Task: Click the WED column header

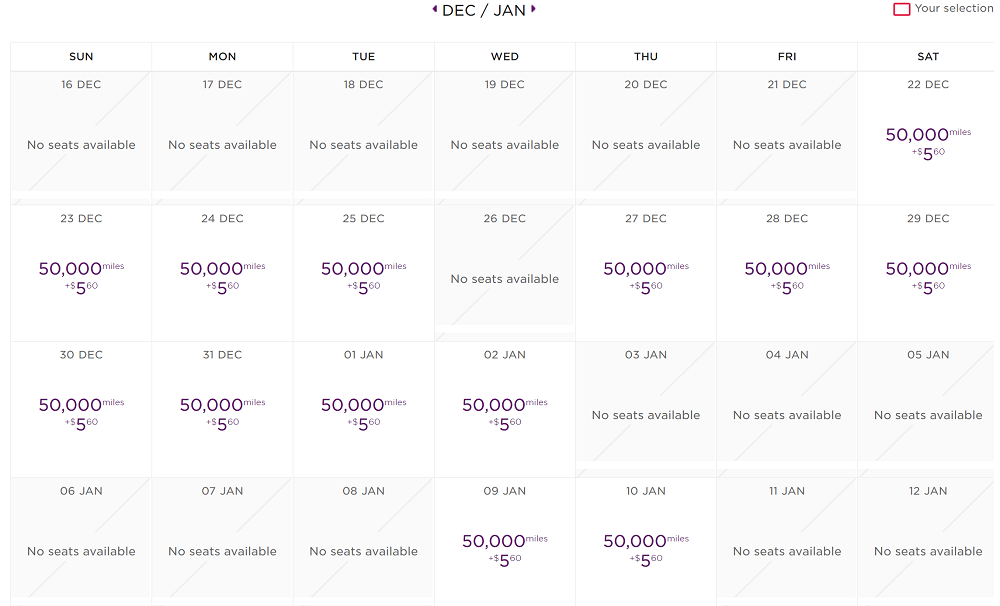Action: (x=505, y=57)
